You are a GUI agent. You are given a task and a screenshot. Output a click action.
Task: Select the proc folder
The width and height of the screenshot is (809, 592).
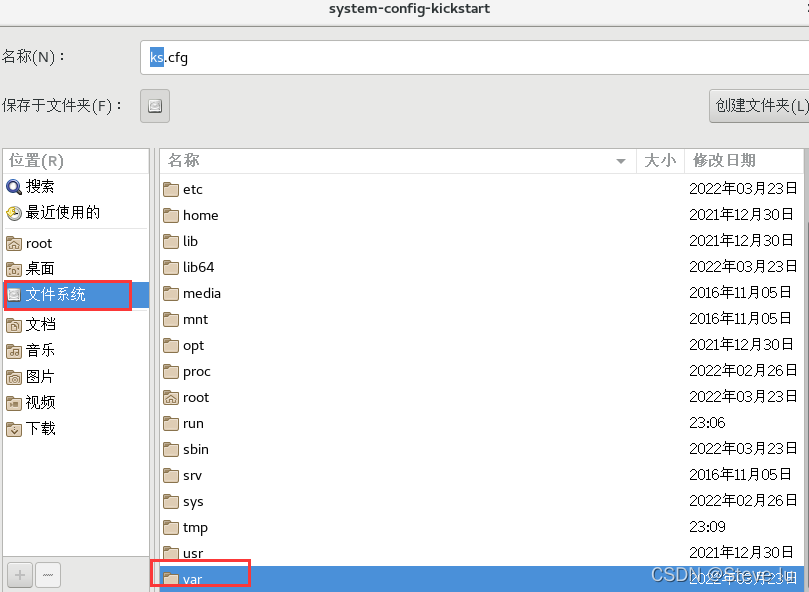pyautogui.click(x=481, y=371)
